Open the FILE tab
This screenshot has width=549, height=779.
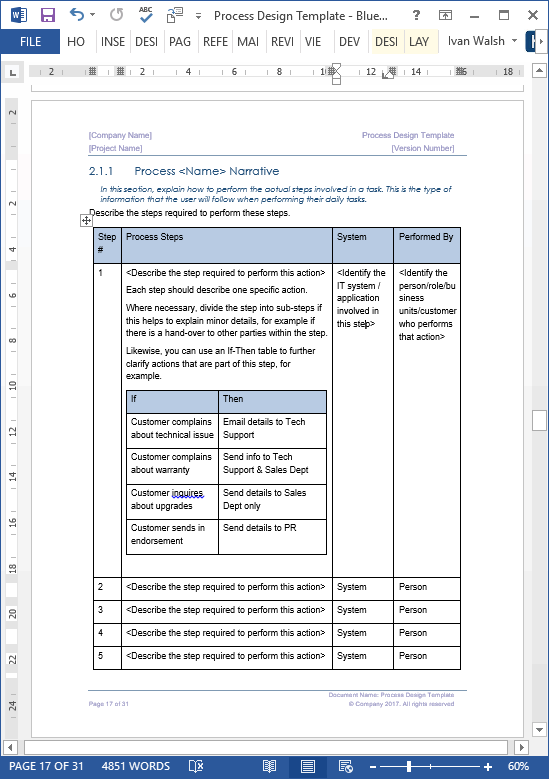click(30, 42)
